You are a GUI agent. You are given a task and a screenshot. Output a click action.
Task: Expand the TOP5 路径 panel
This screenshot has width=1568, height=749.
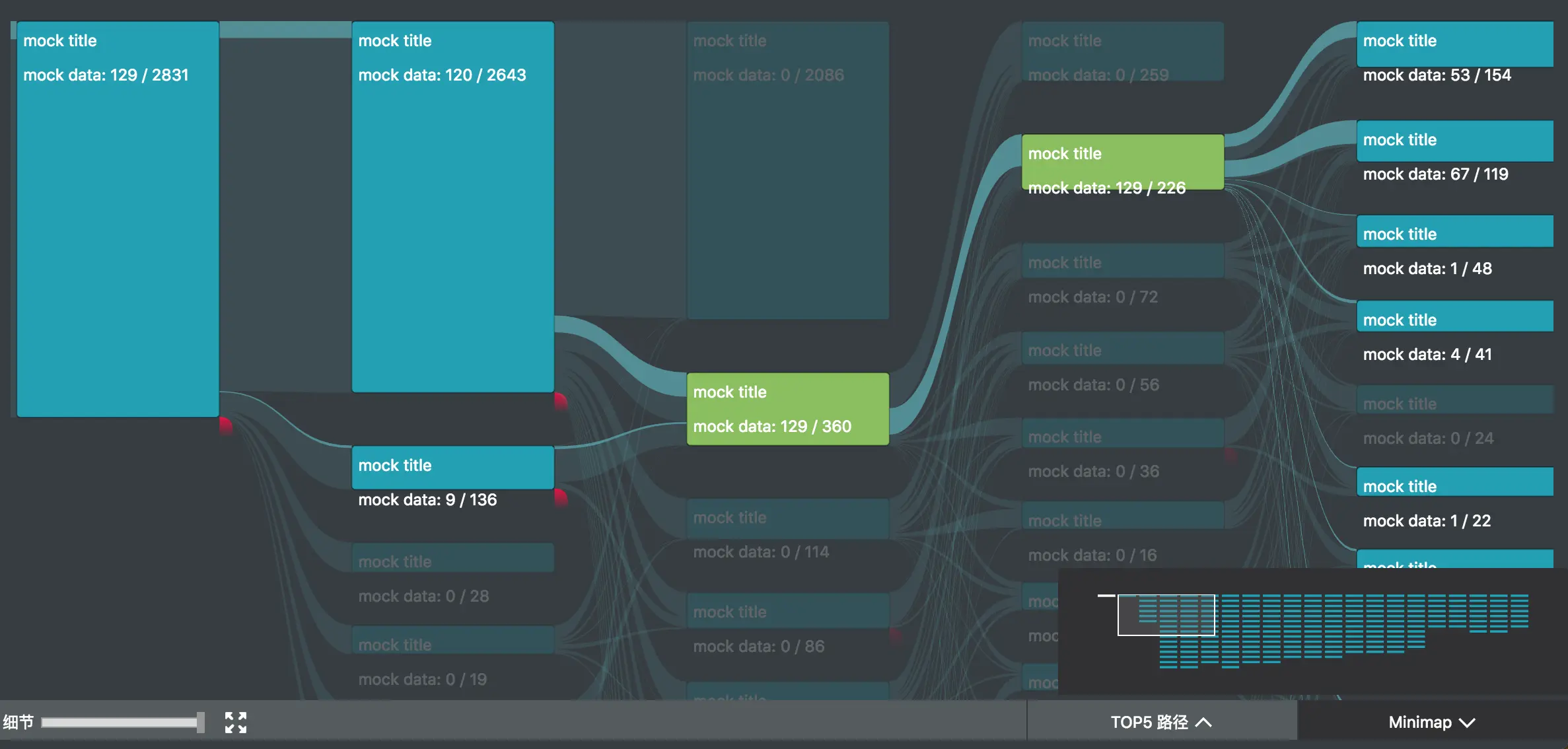coord(1161,722)
